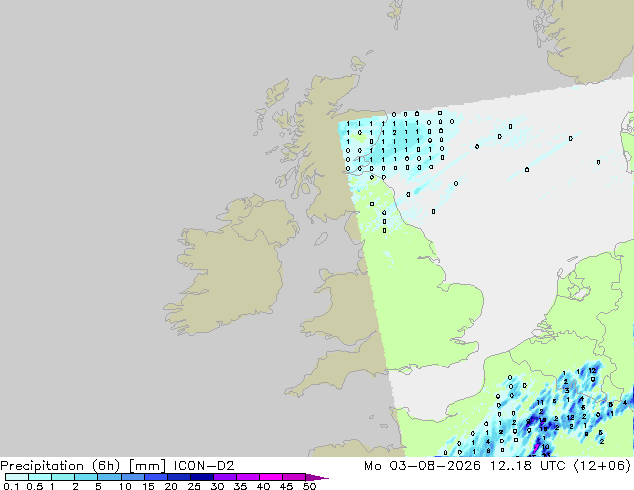Screen dimensions: 634x490
Task: Pick the 10–15 mm legend color box
Action: [x=132, y=477]
